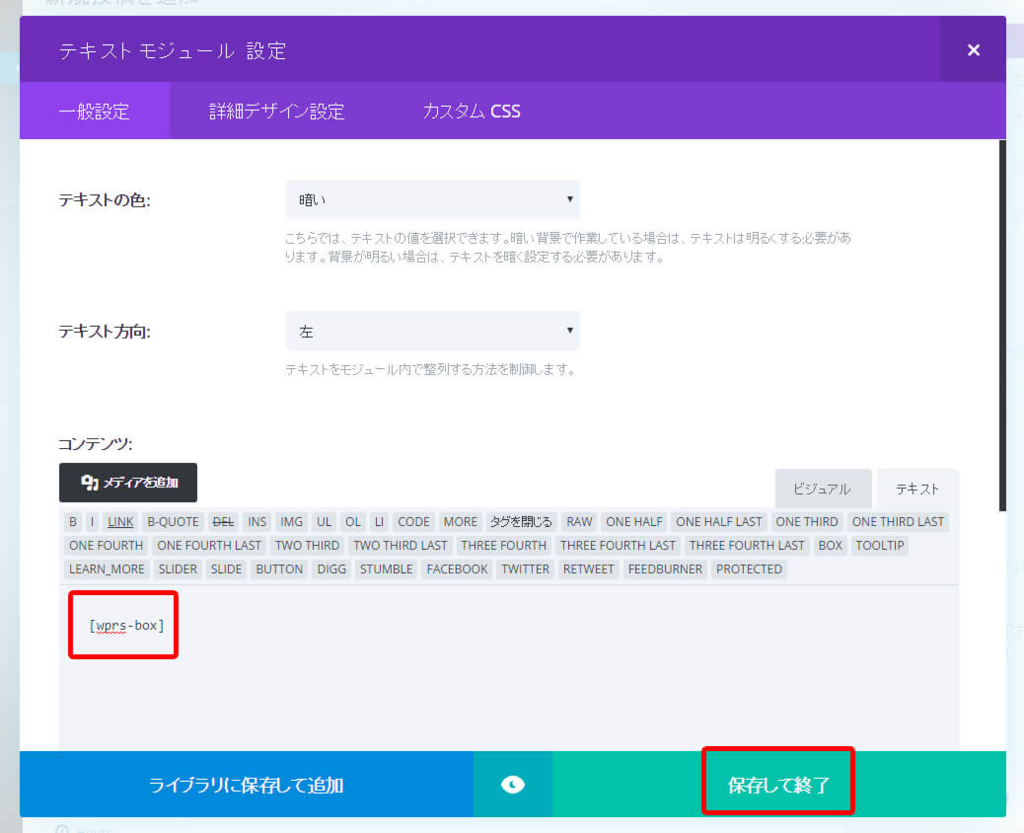Click the タグを閉じる quicktag
Screen dimensions: 1024x833
[521, 522]
